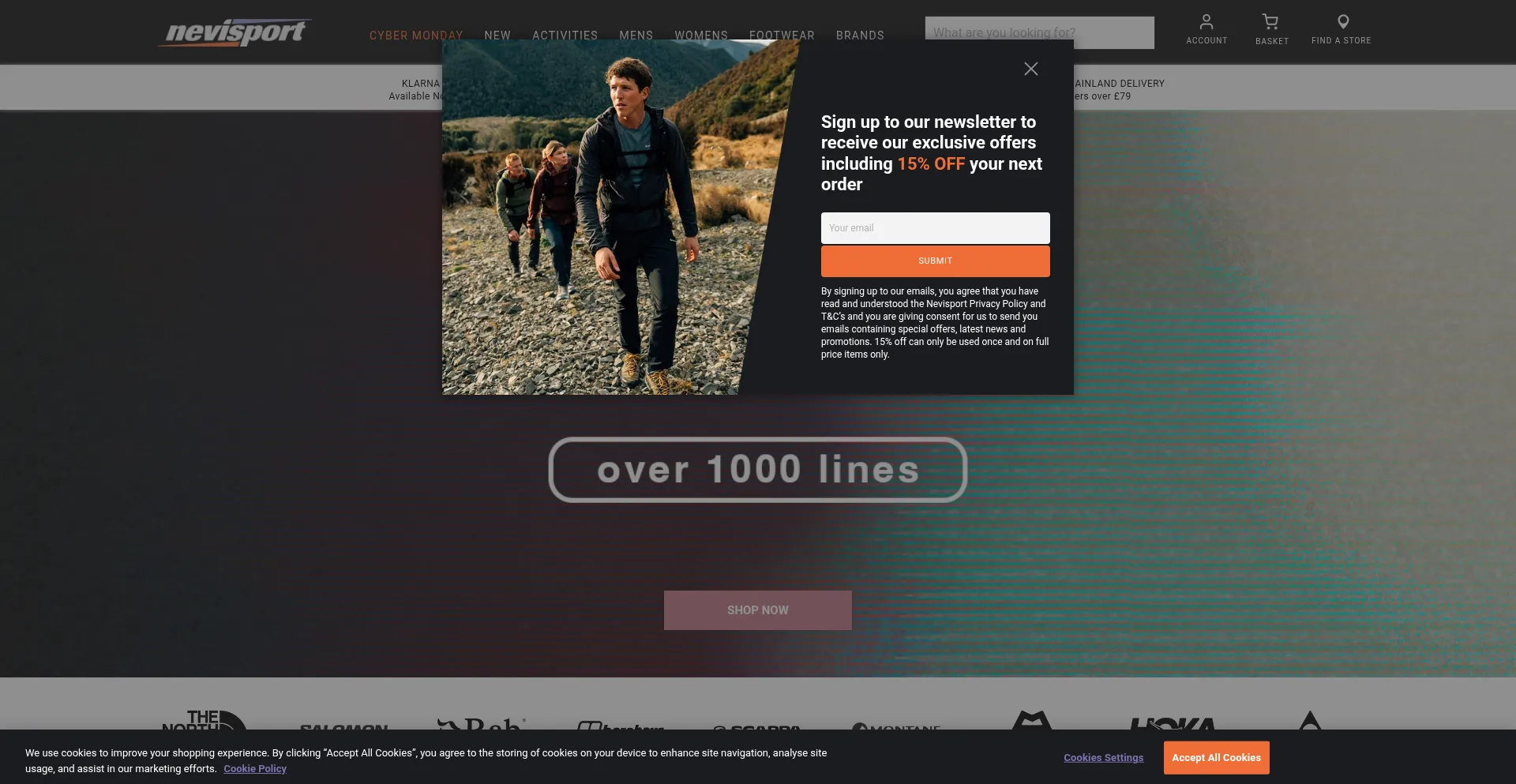Viewport: 1516px width, 784px height.
Task: Click the Nevisport logo
Action: pyautogui.click(x=235, y=32)
